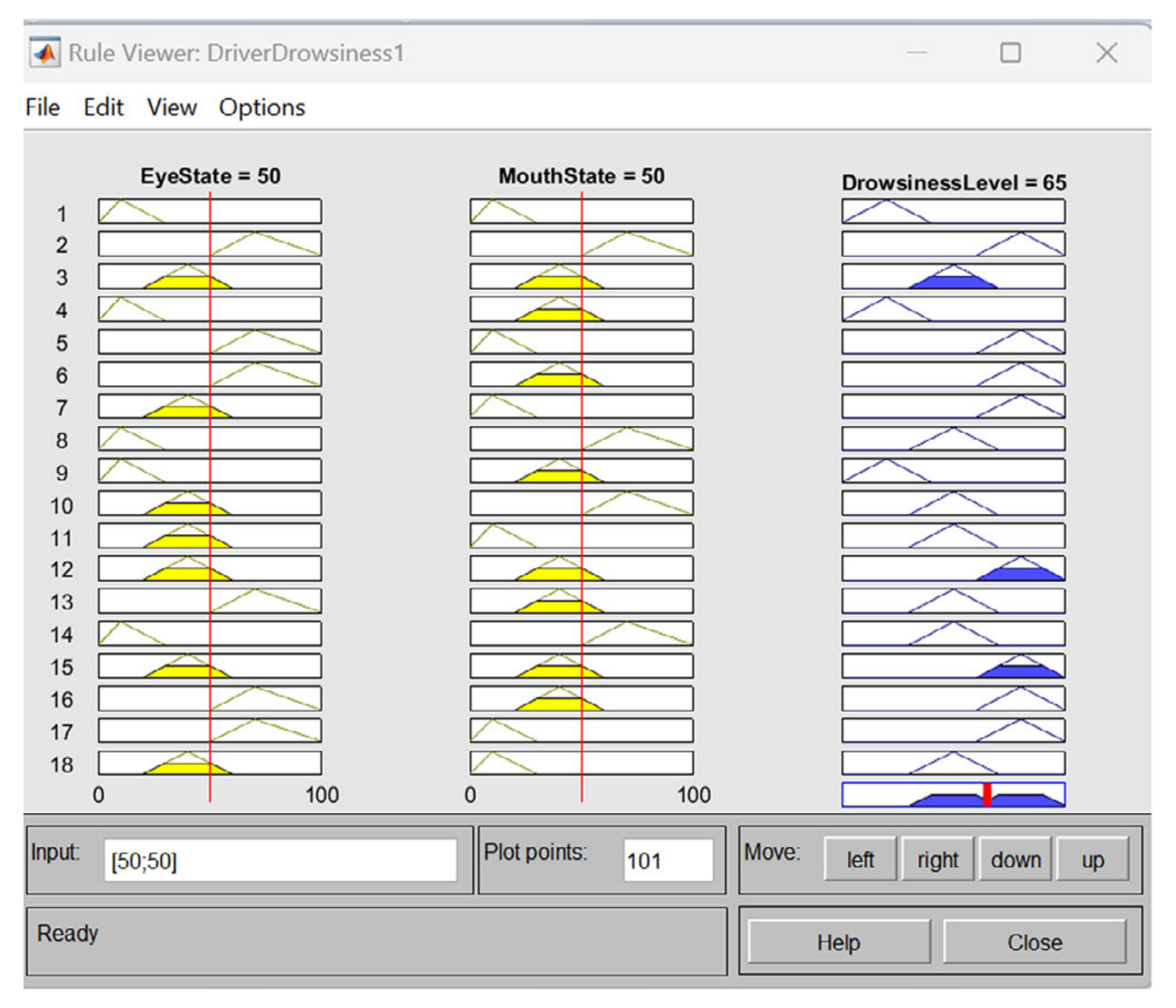
Task: Click rule 12 DrowsinessLevel output plot
Action: [954, 569]
